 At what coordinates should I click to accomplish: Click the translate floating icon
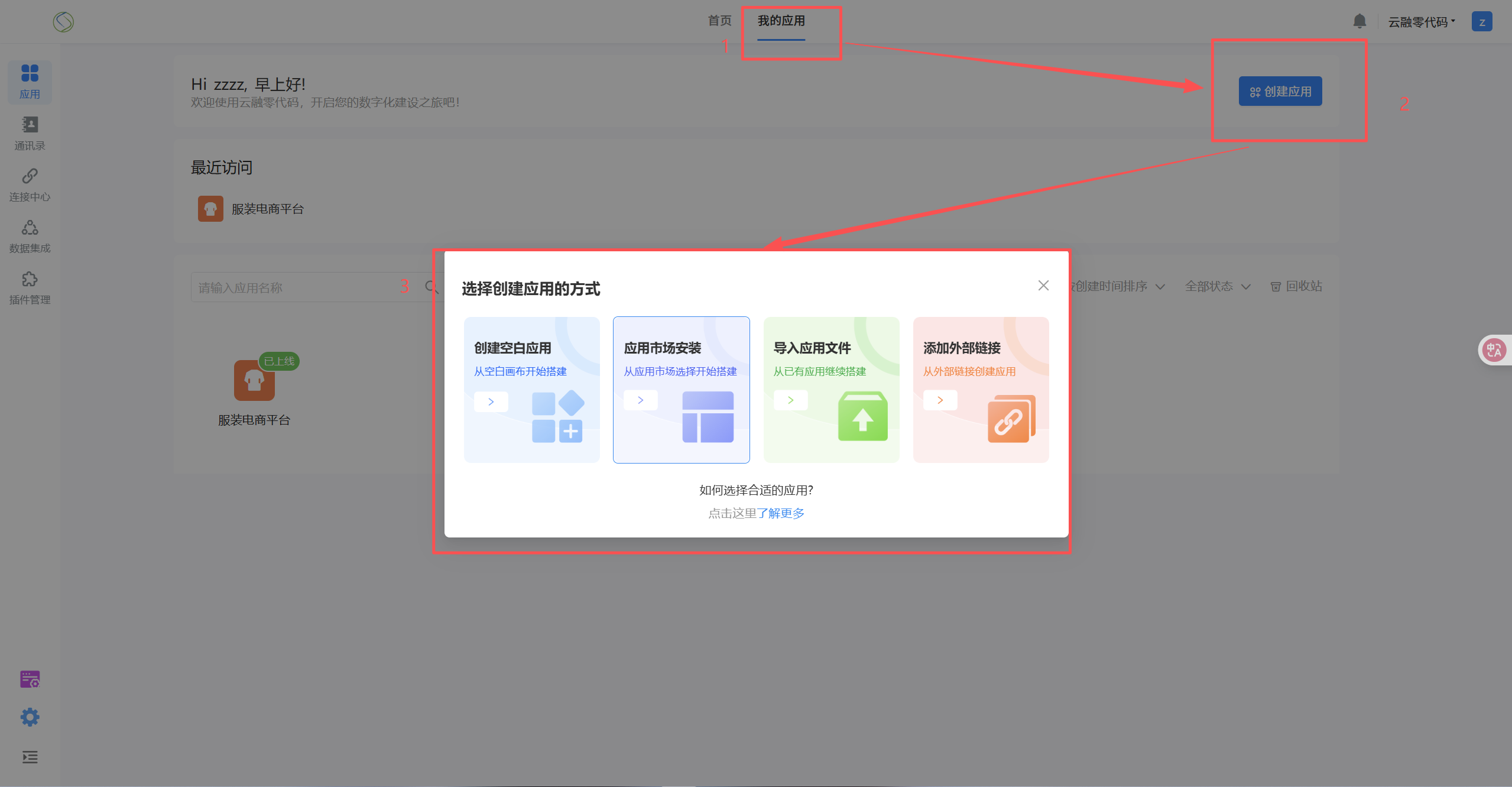coord(1494,350)
